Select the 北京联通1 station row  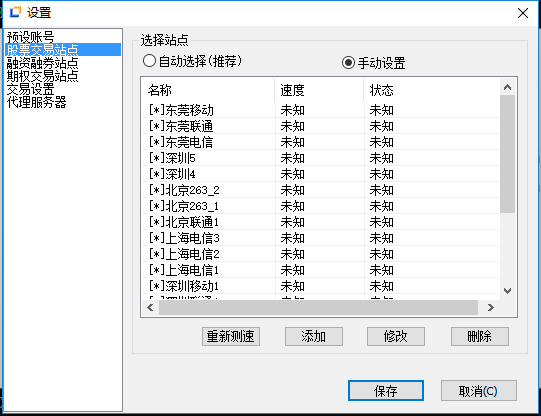(x=320, y=222)
